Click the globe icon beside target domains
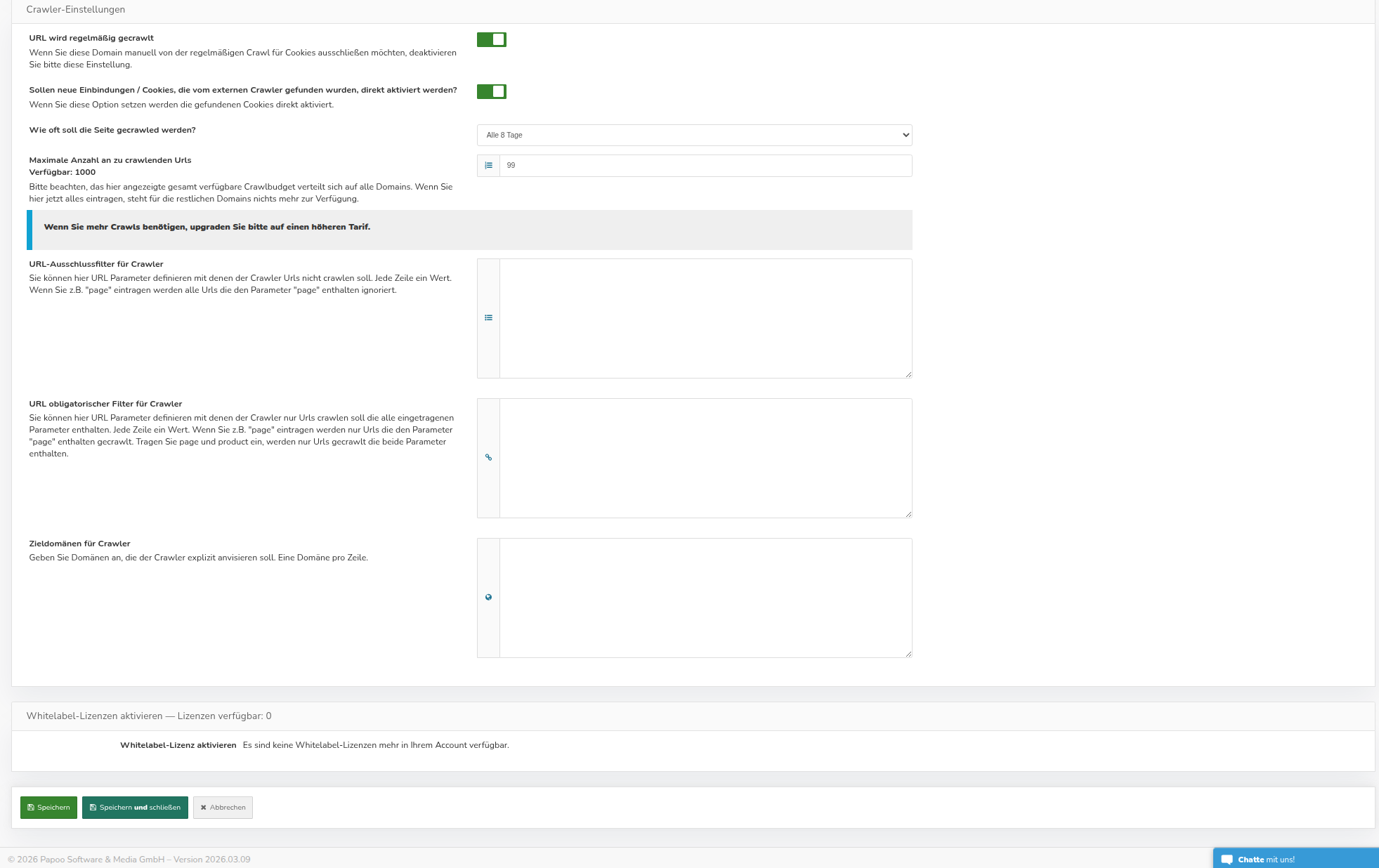This screenshot has width=1379, height=868. click(x=488, y=598)
